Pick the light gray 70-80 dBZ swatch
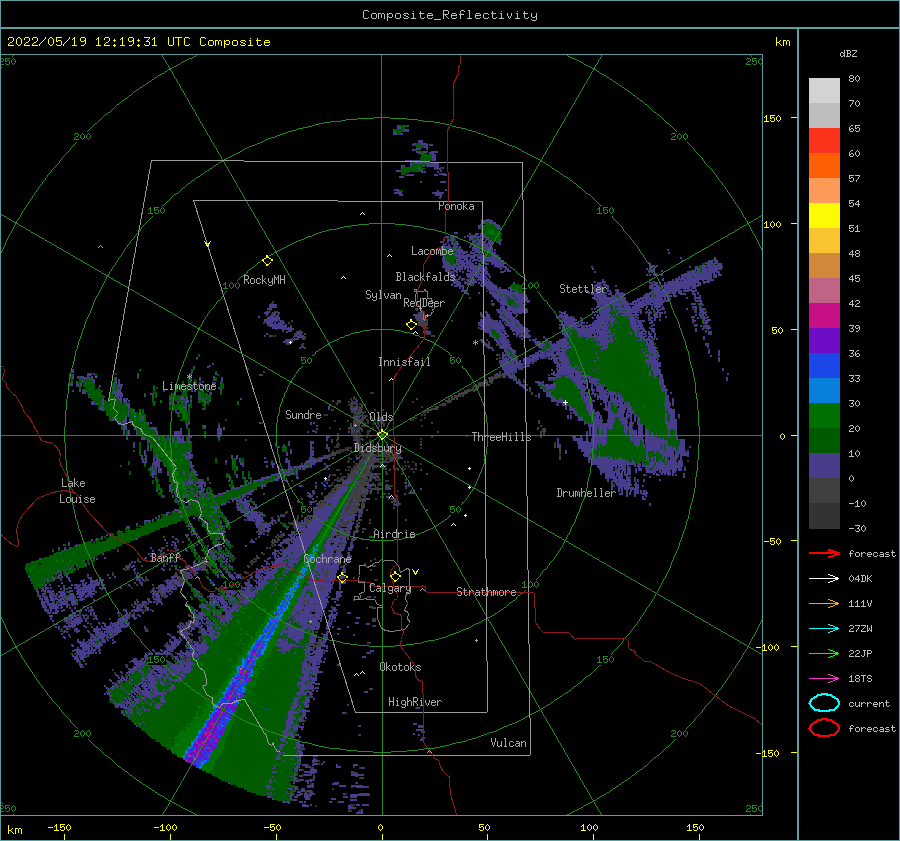 [x=824, y=91]
